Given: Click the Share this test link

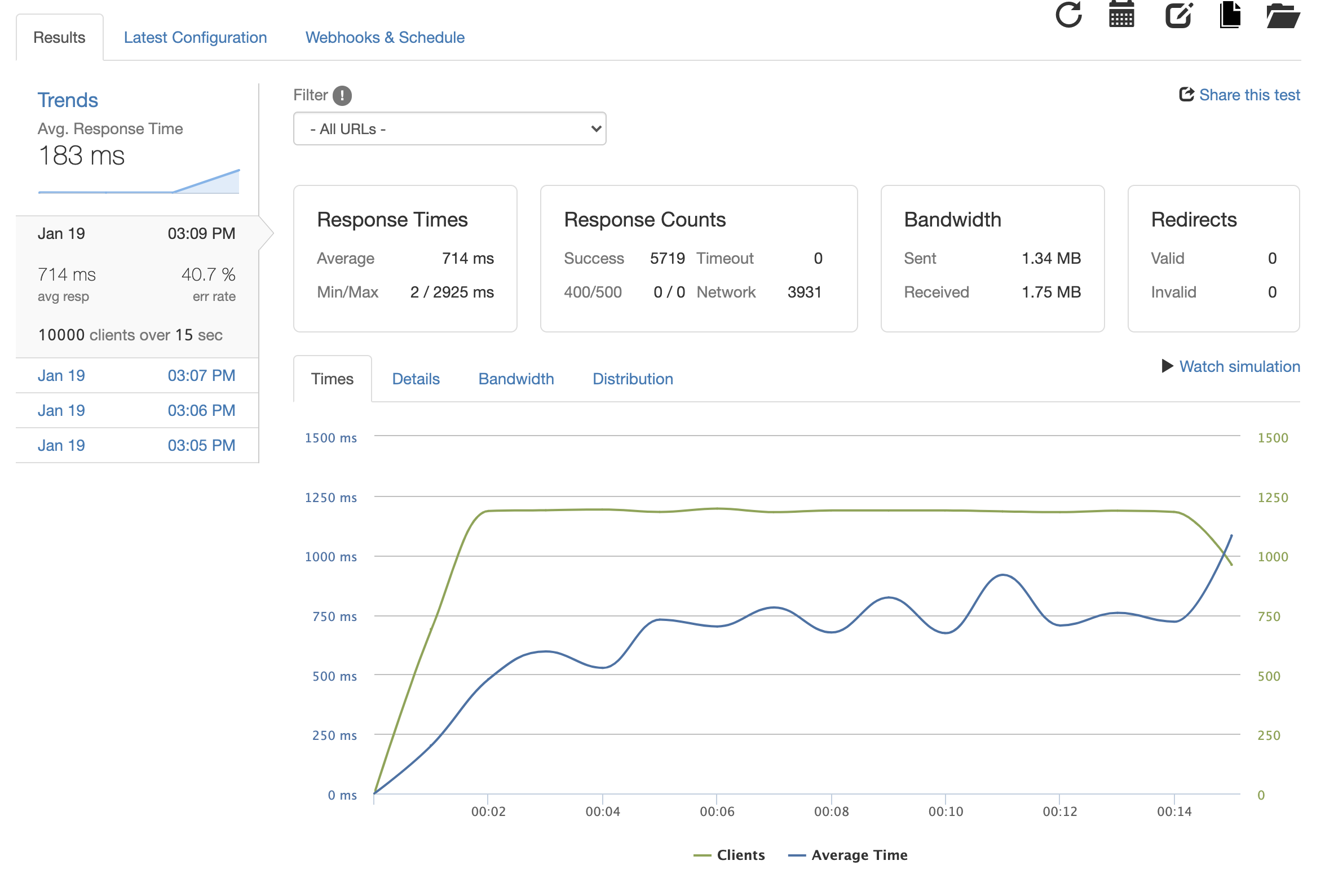Looking at the screenshot, I should point(1249,95).
